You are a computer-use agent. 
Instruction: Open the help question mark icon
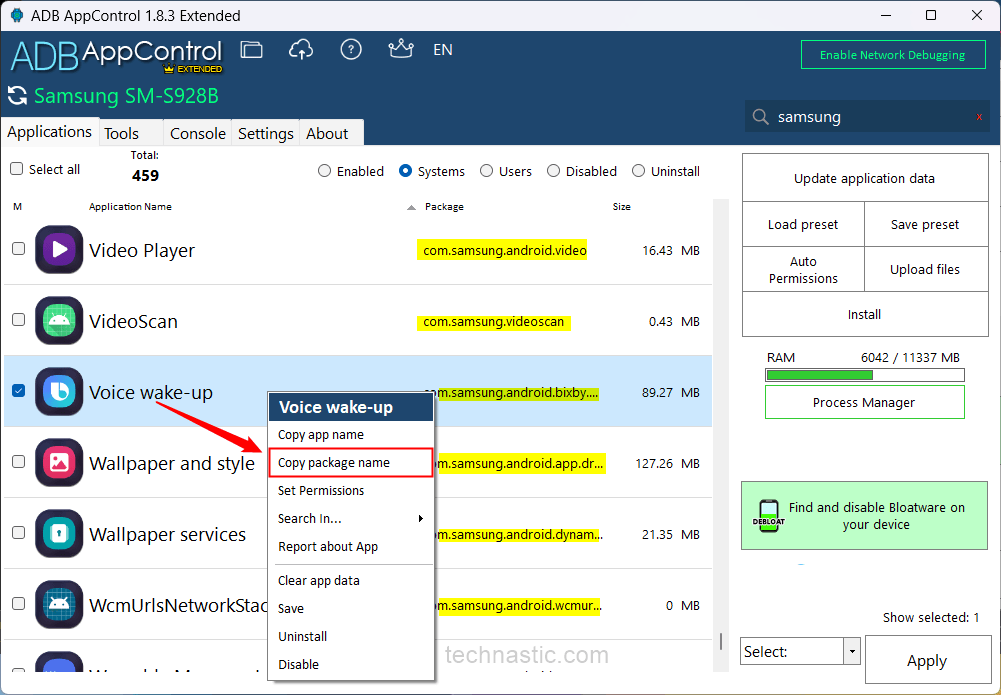click(351, 50)
